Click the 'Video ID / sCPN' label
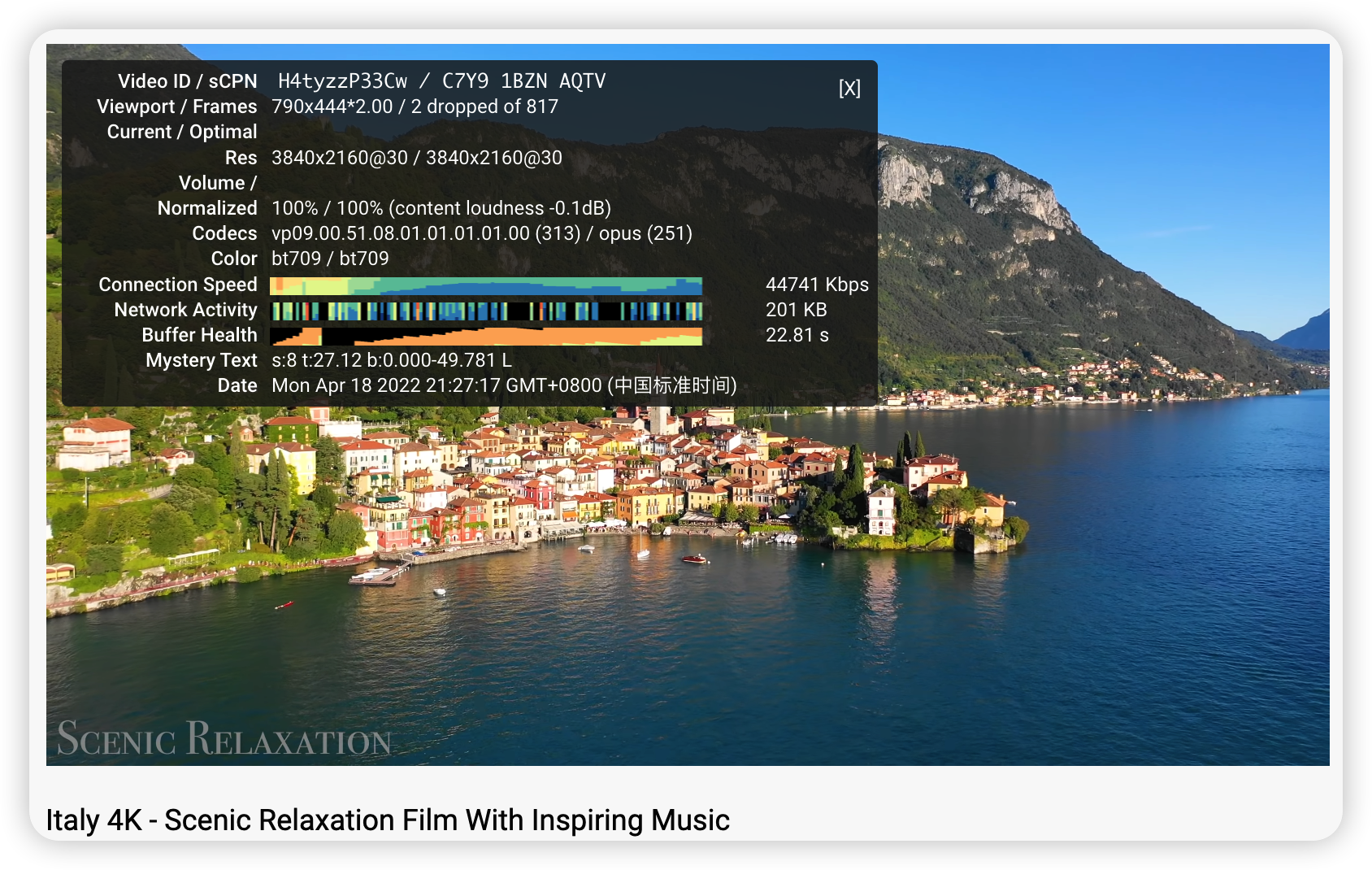Viewport: 1372px width, 870px height. click(187, 81)
